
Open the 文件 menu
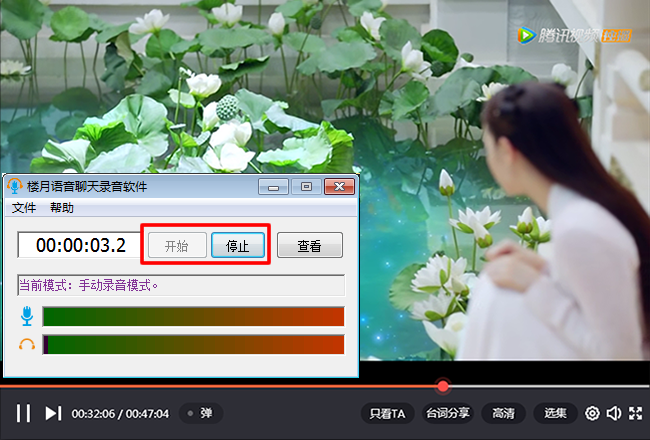[x=24, y=208]
